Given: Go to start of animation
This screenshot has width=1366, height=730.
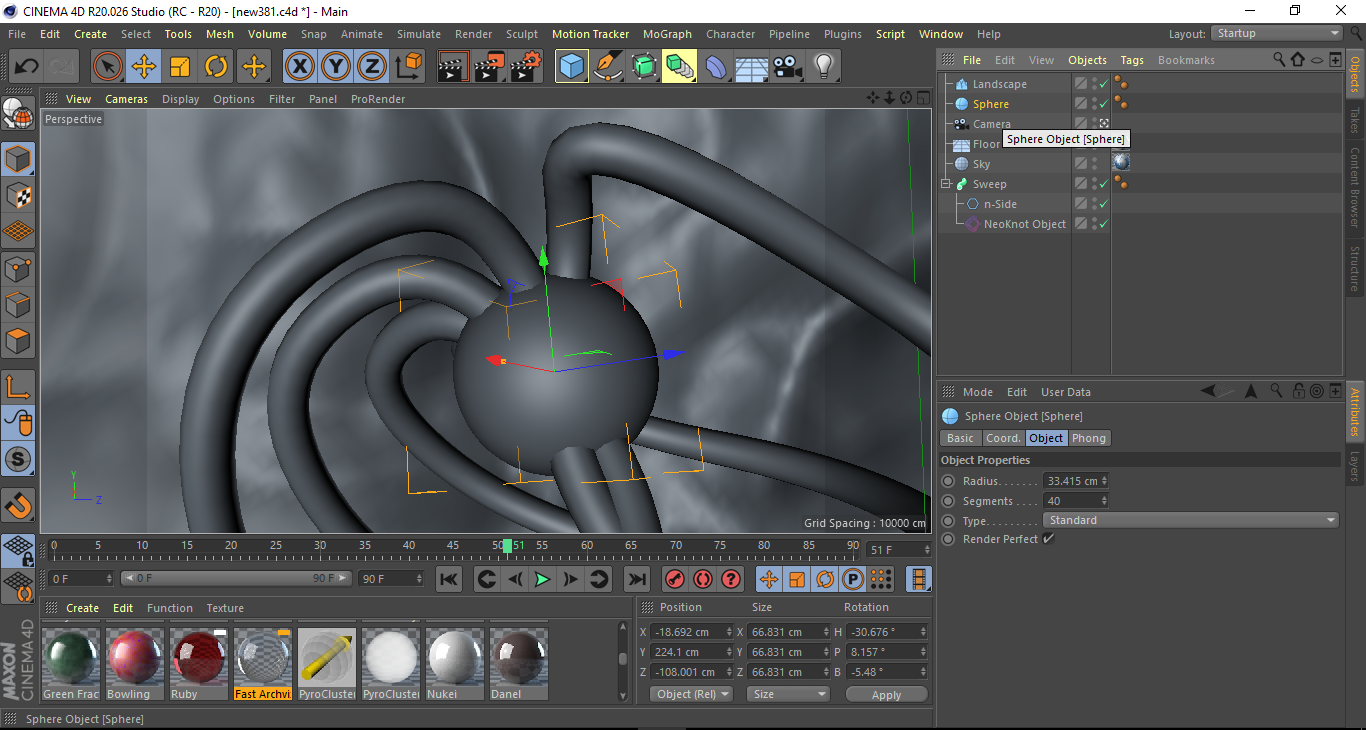Looking at the screenshot, I should (449, 579).
